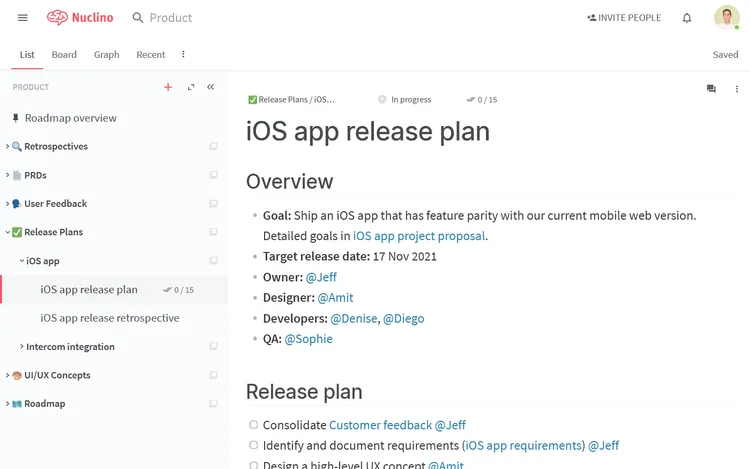Click the Intercom integration collection icon on right
The width and height of the screenshot is (750, 469).
click(x=213, y=346)
